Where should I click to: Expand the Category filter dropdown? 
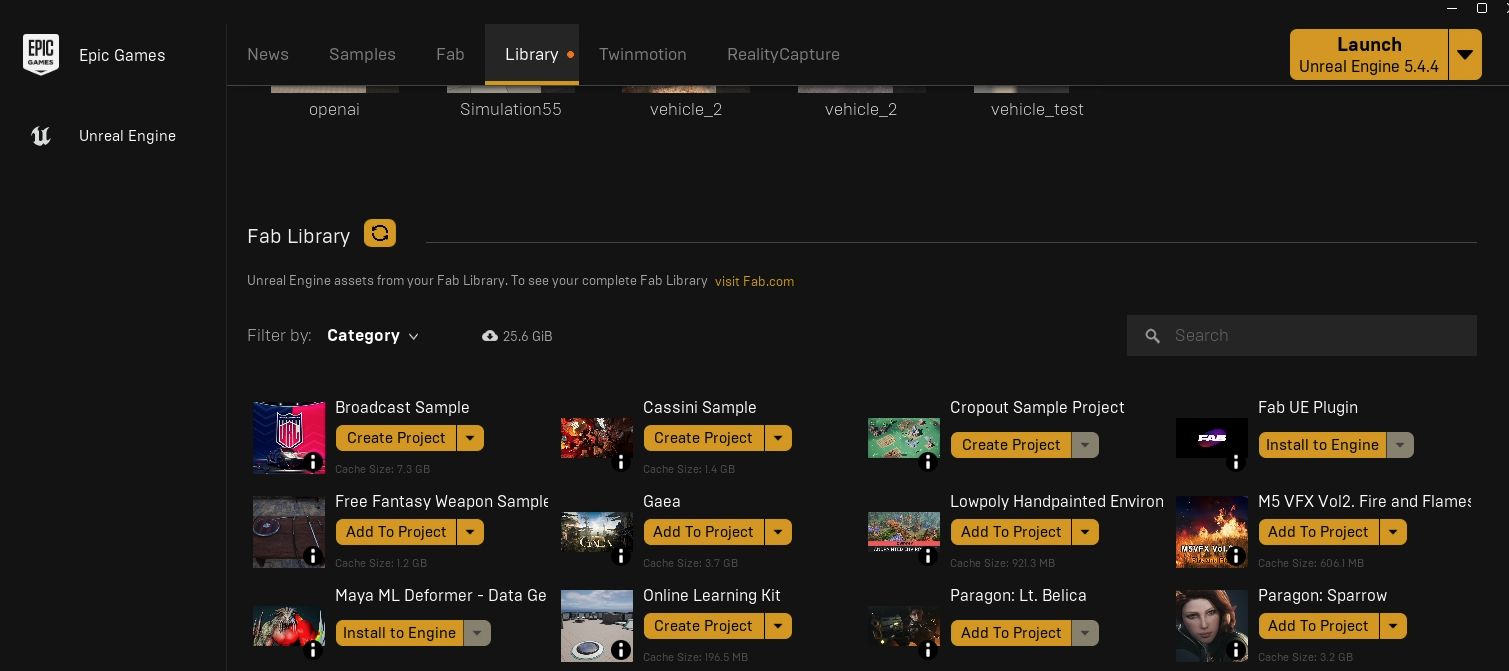pyautogui.click(x=373, y=336)
